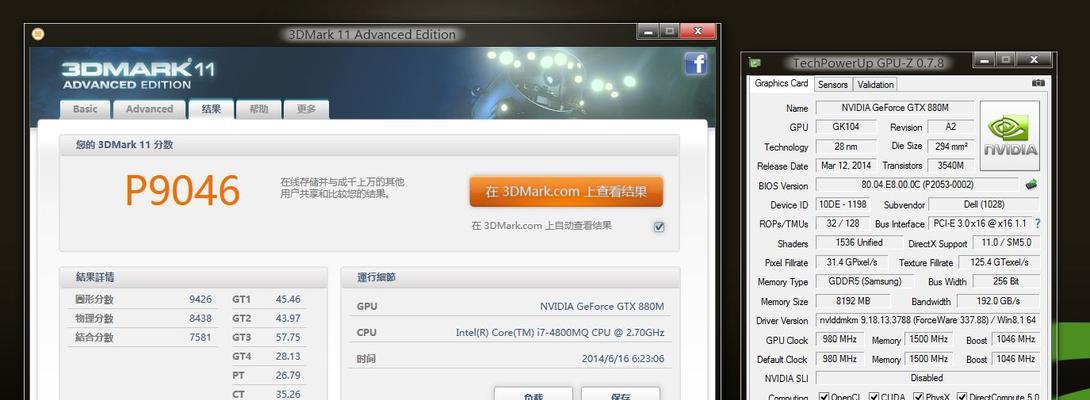The image size is (1090, 400).
Task: Toggle the CUDA checkbox in GPU-Z
Action: pyautogui.click(x=875, y=397)
